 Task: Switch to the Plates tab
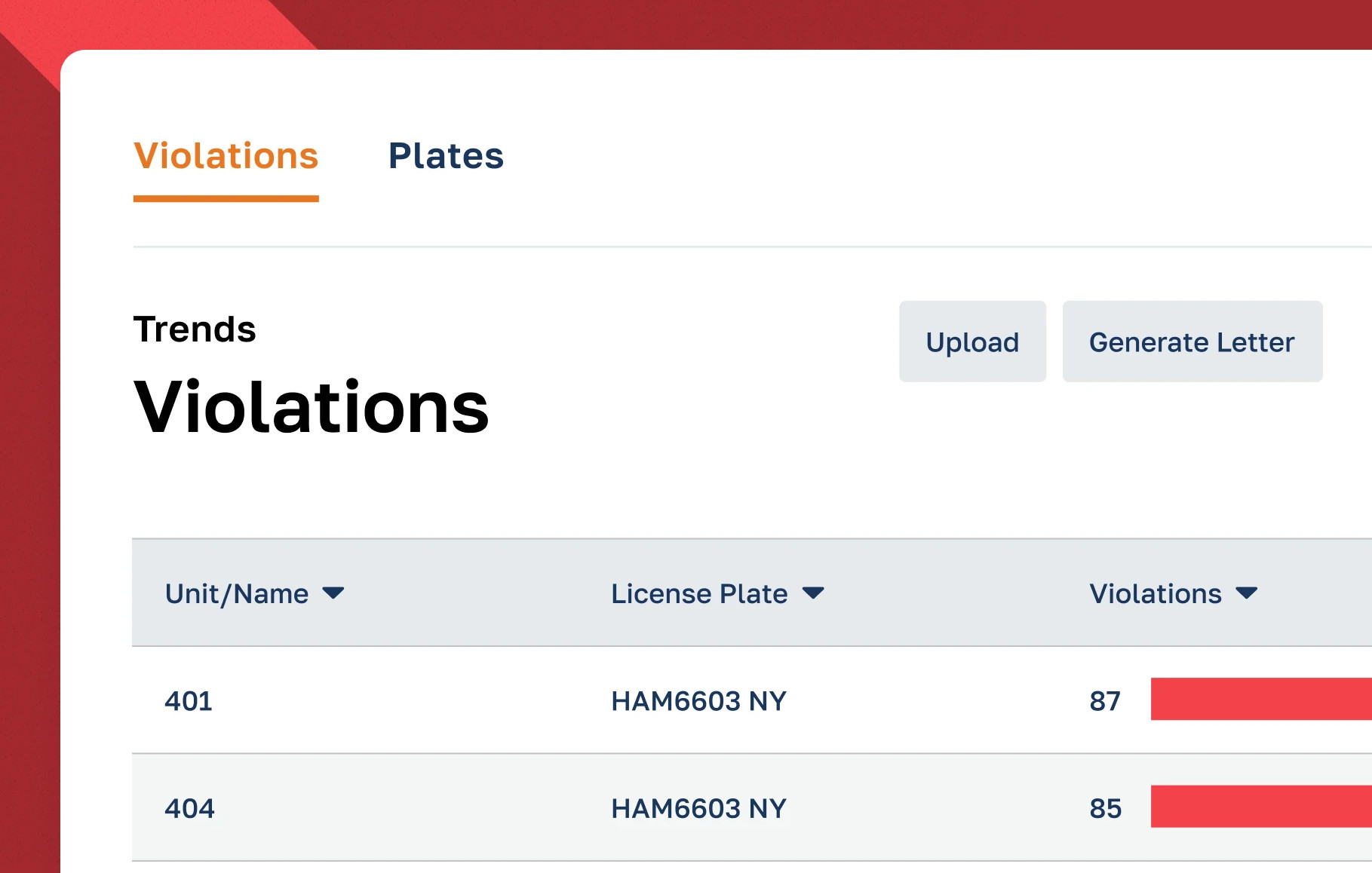445,156
